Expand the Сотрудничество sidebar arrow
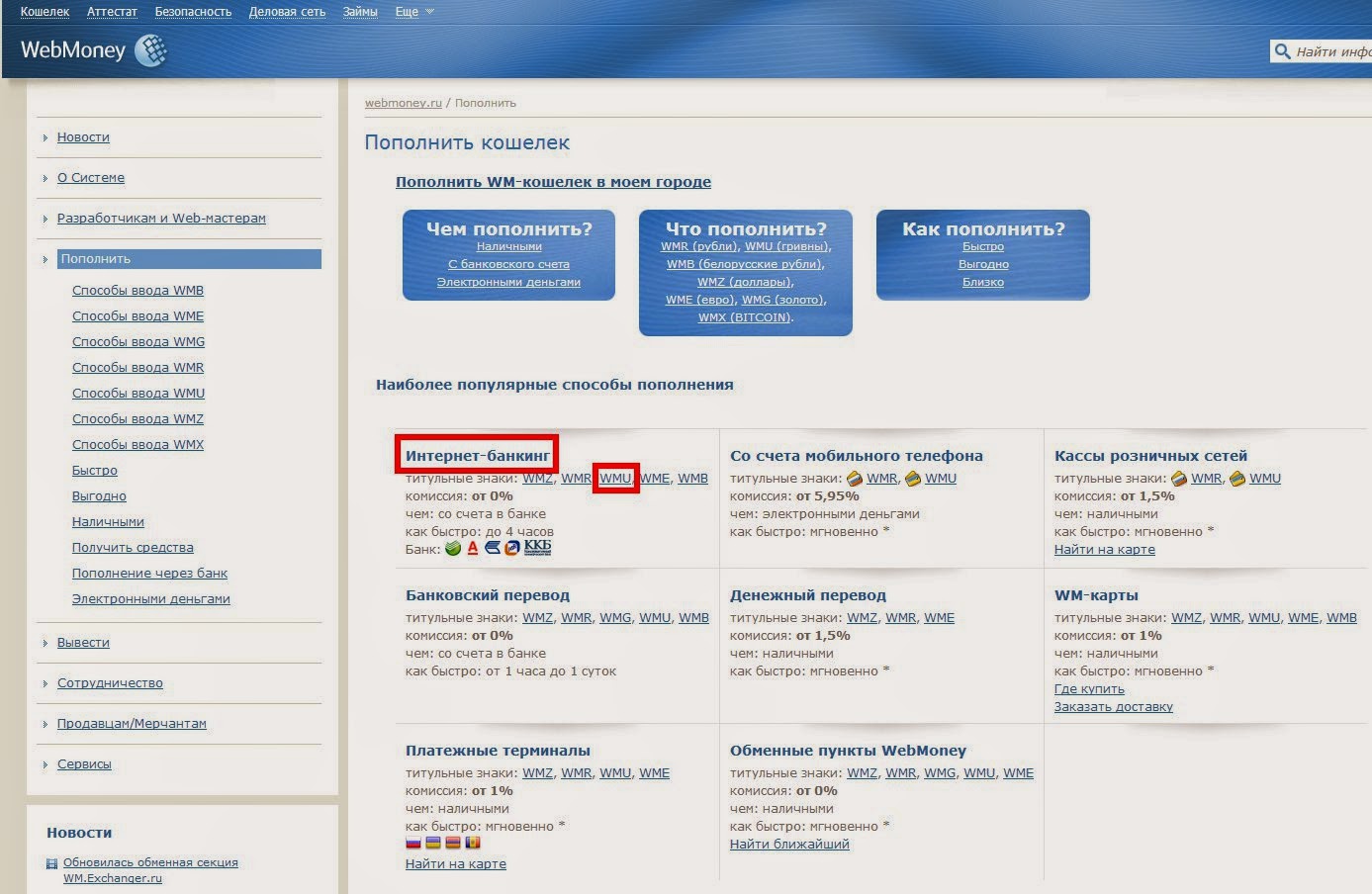 (46, 683)
